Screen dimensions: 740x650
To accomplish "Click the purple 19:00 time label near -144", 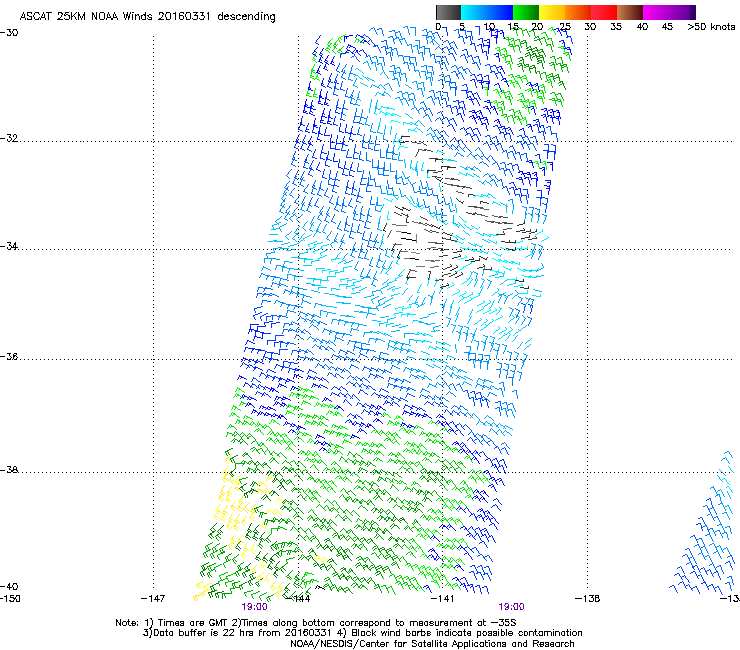I will click(x=254, y=607).
